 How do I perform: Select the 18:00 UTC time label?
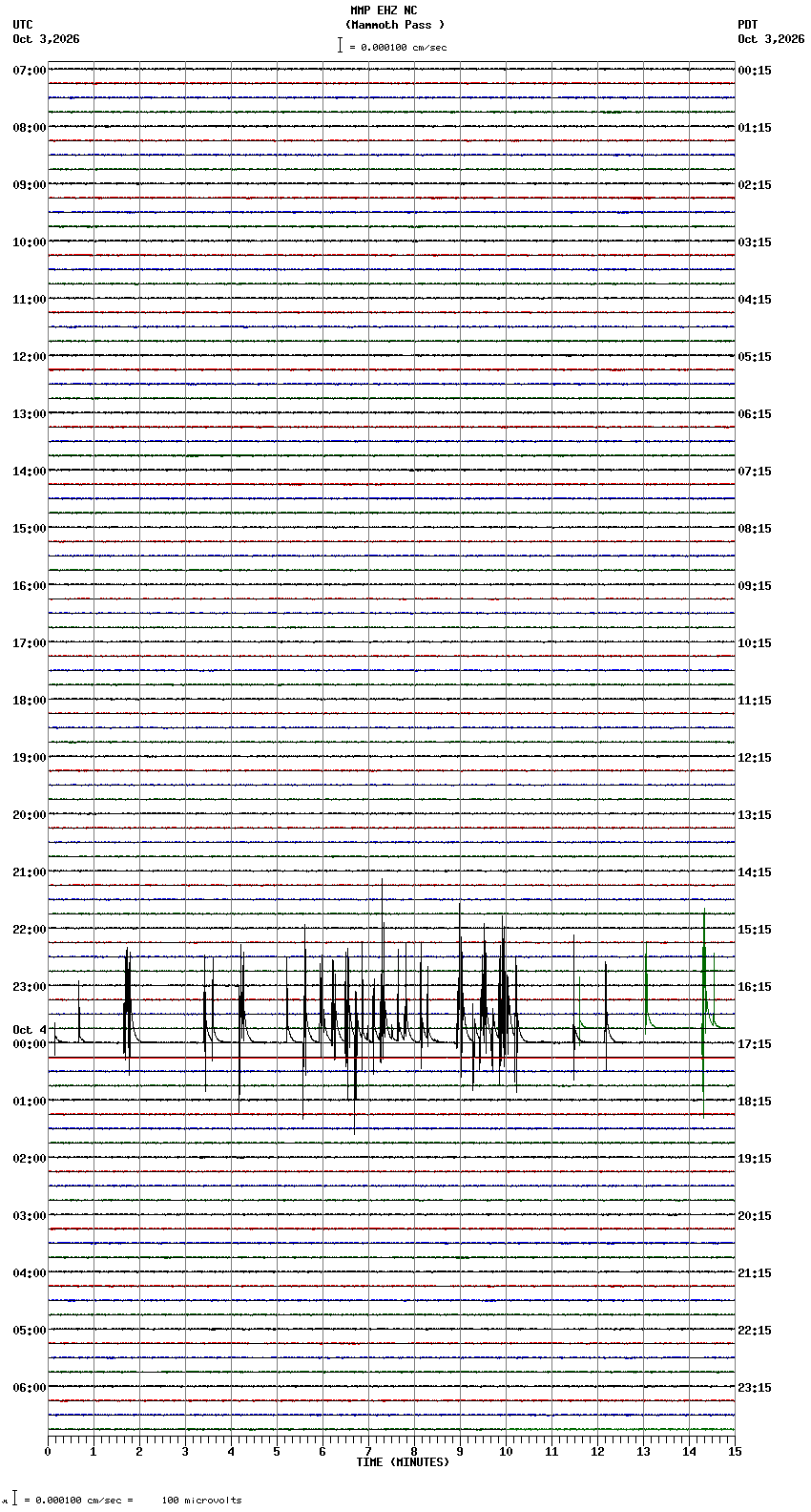(x=29, y=701)
